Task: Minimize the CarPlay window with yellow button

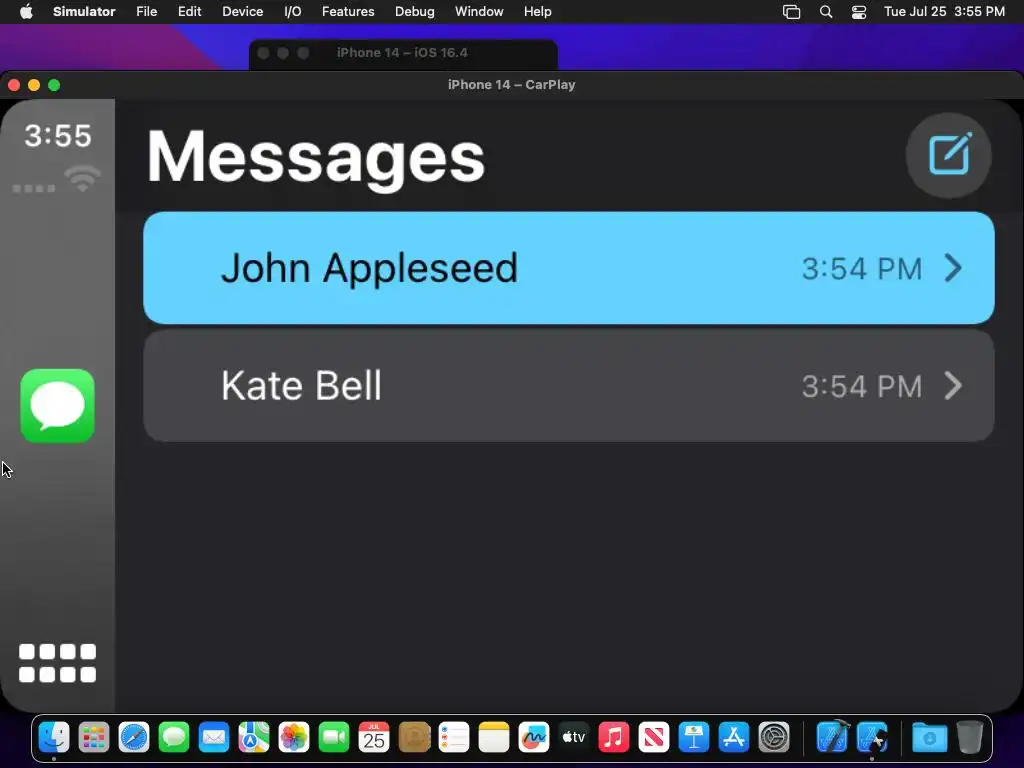Action: 34,85
